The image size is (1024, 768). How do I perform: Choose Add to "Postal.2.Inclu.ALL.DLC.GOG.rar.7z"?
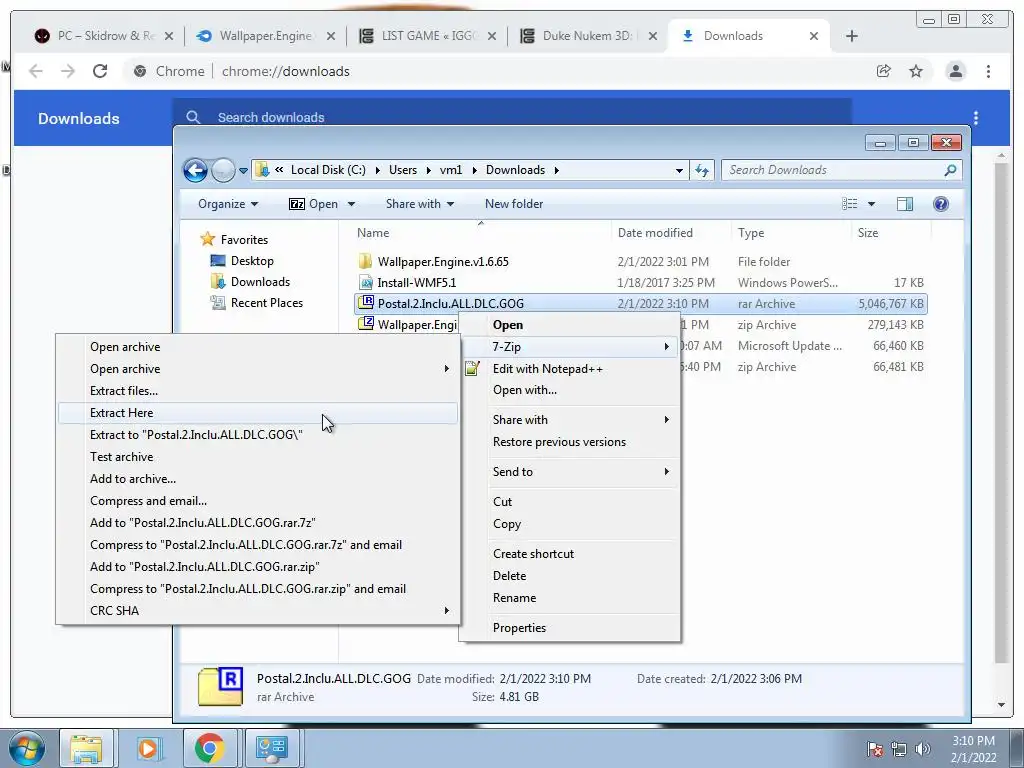[x=258, y=523]
